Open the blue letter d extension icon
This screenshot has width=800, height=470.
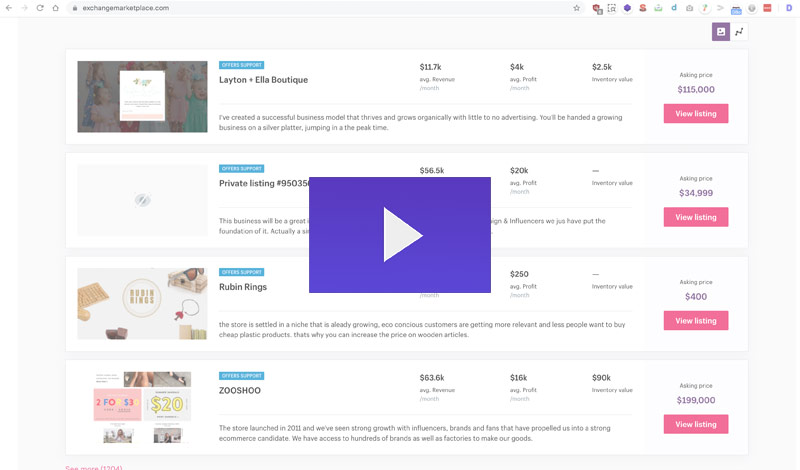tap(674, 8)
